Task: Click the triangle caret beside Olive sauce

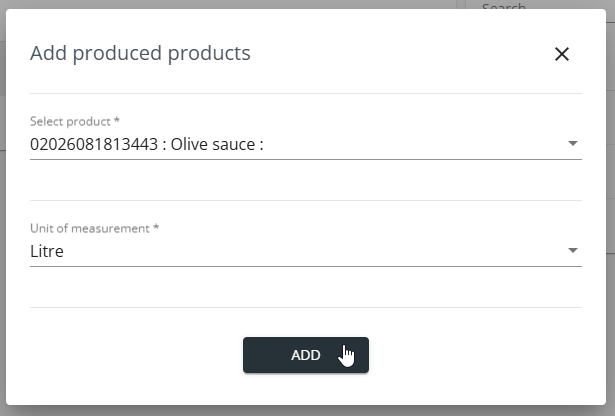Action: pyautogui.click(x=573, y=144)
